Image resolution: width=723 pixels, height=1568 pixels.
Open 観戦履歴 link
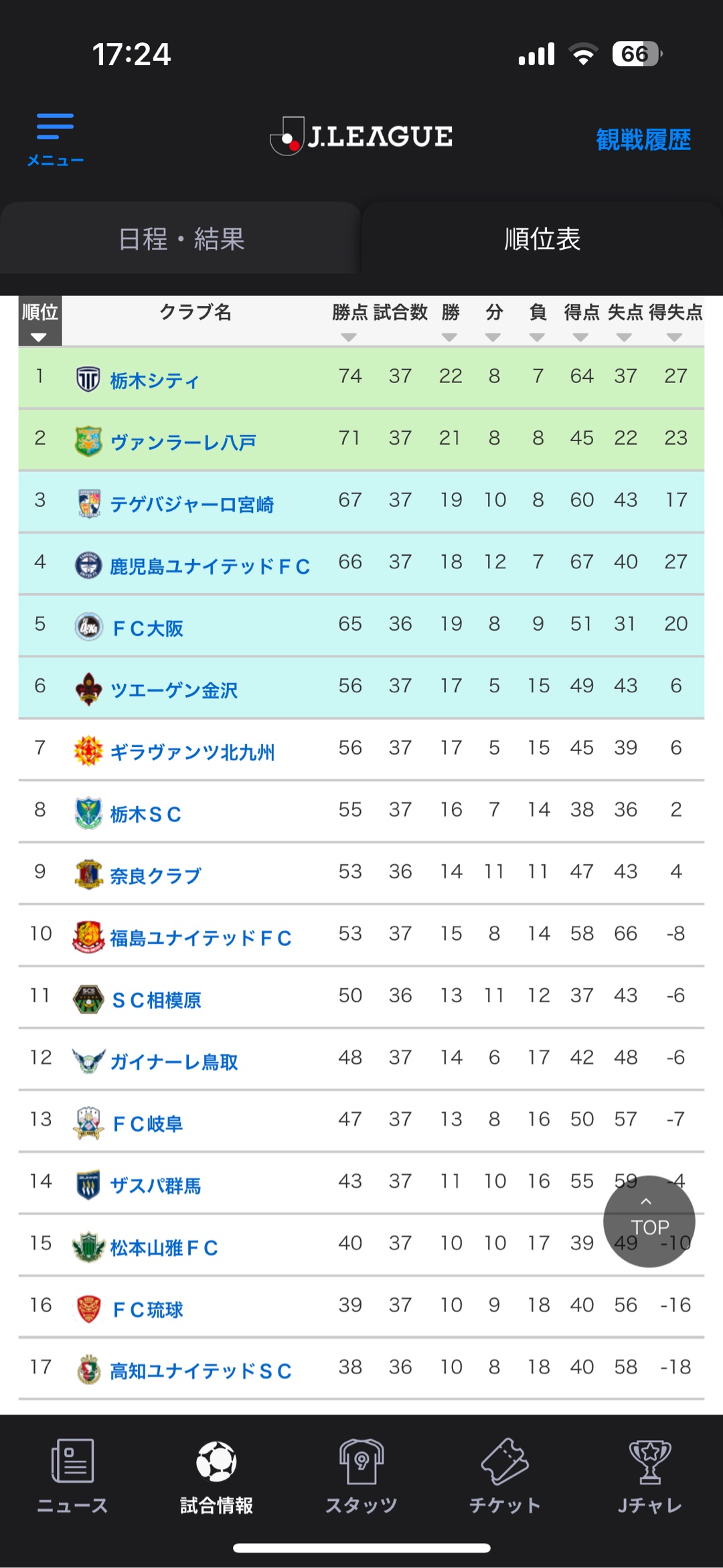click(643, 140)
